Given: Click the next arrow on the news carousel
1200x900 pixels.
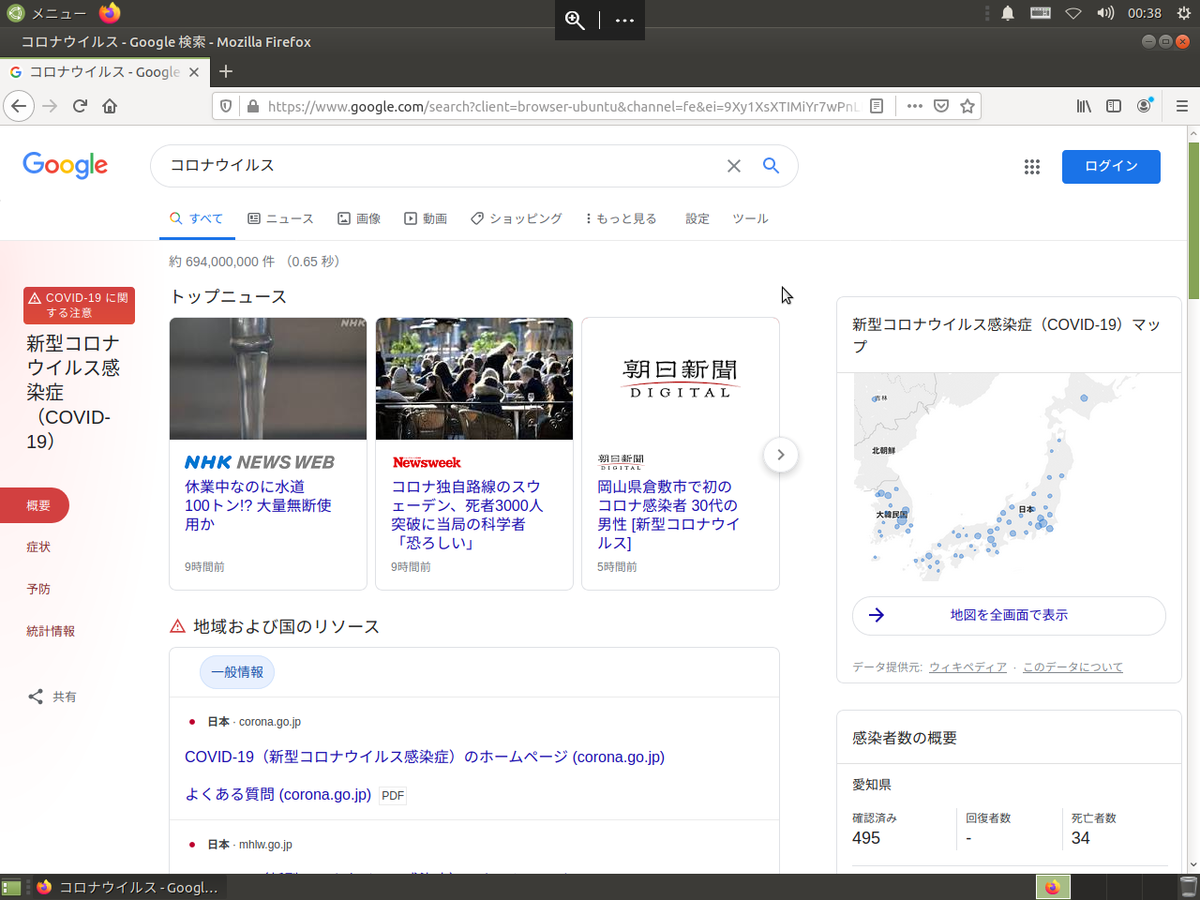Looking at the screenshot, I should point(780,455).
